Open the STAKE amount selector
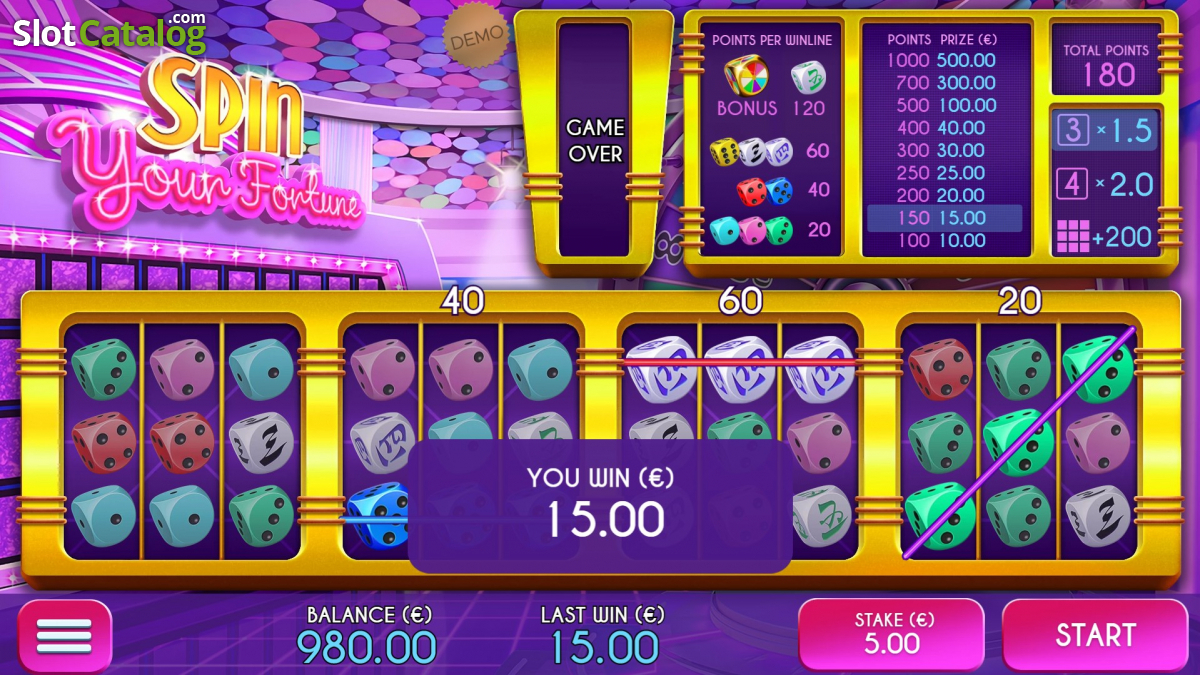 (x=892, y=635)
